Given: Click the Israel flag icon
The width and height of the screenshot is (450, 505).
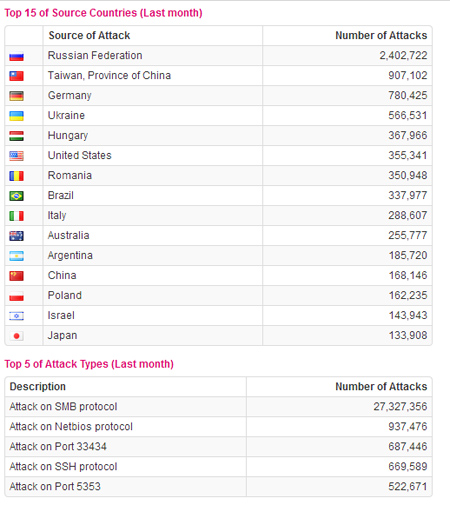Looking at the screenshot, I should [x=16, y=316].
